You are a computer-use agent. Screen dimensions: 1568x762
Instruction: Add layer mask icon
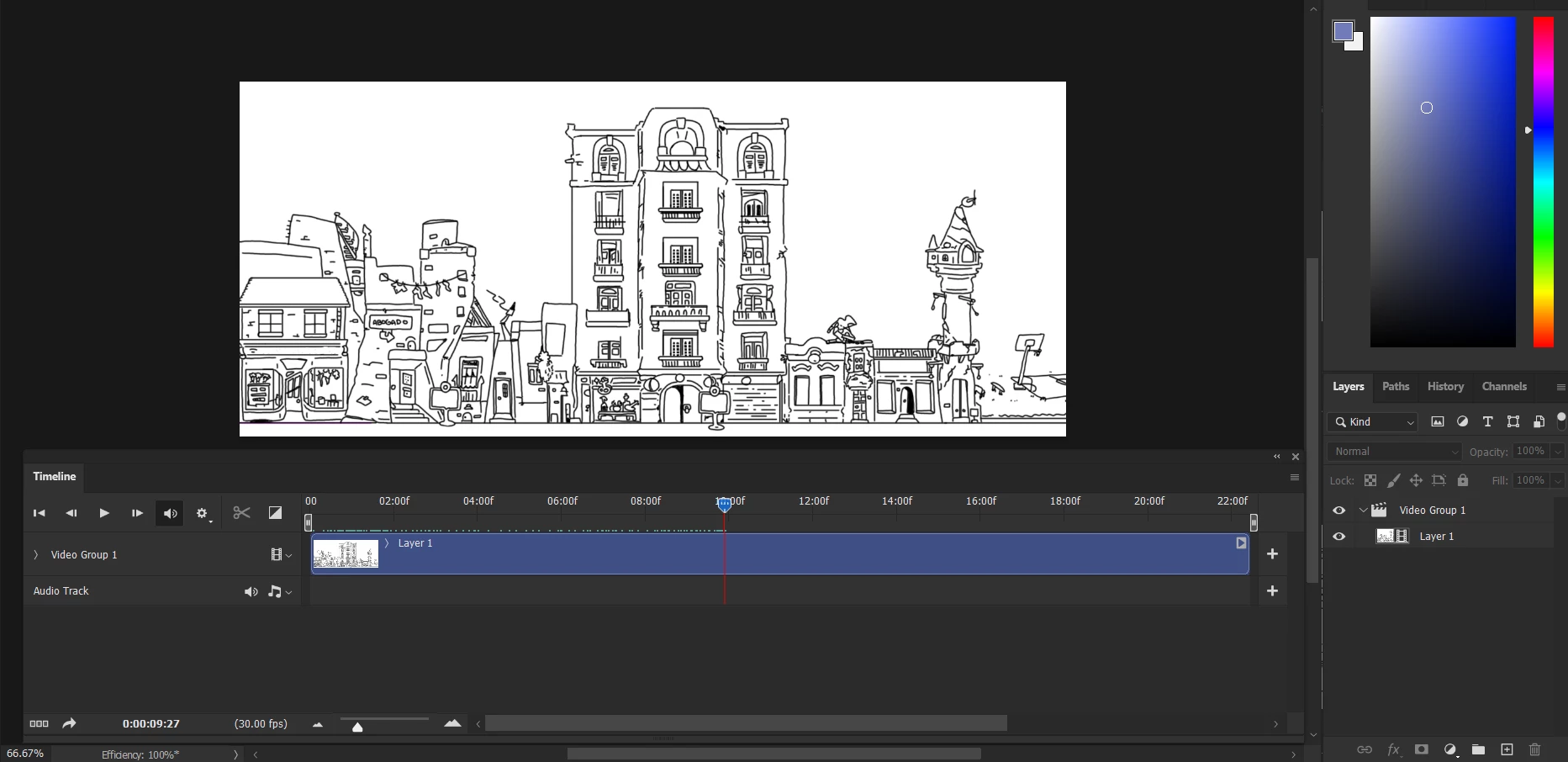point(1422,749)
